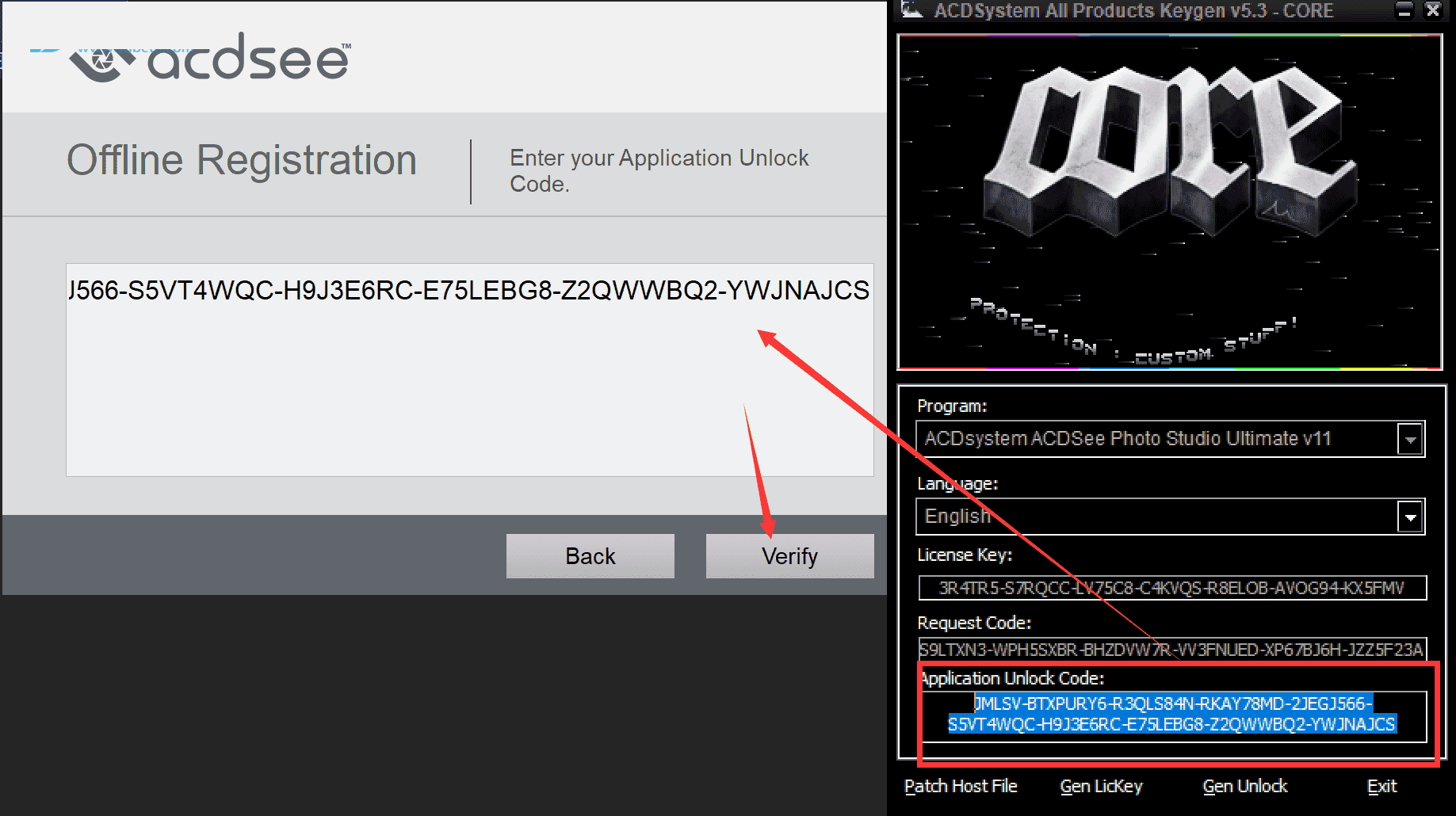This screenshot has height=816, width=1456.
Task: Click the 'Program:' label in keygen
Action: click(952, 406)
